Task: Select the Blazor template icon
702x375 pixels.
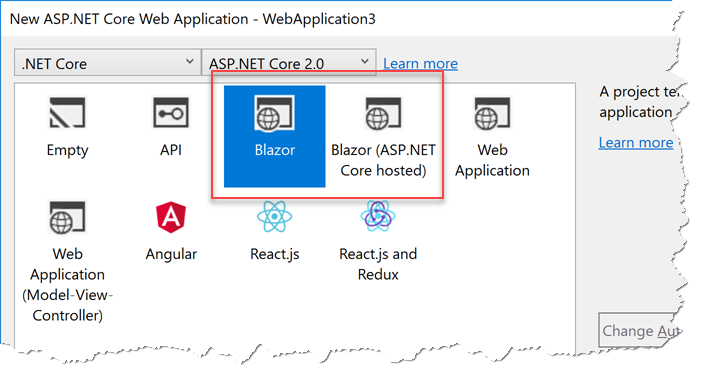Action: click(x=274, y=113)
